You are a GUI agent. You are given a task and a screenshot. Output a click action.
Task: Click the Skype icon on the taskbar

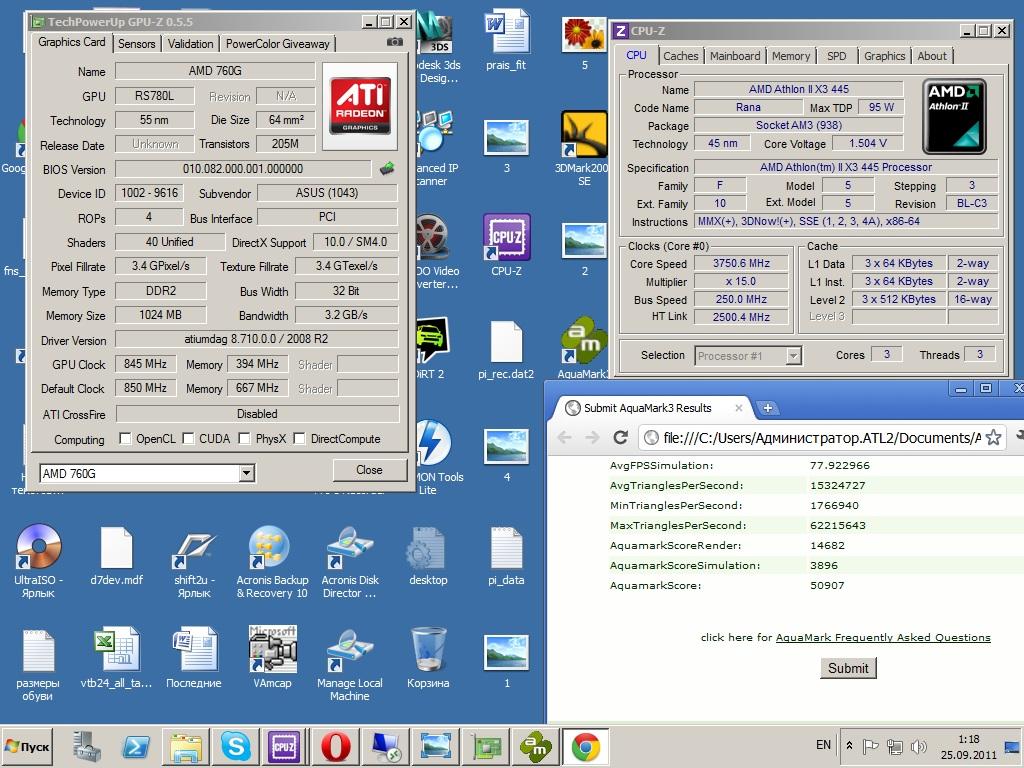[235, 746]
